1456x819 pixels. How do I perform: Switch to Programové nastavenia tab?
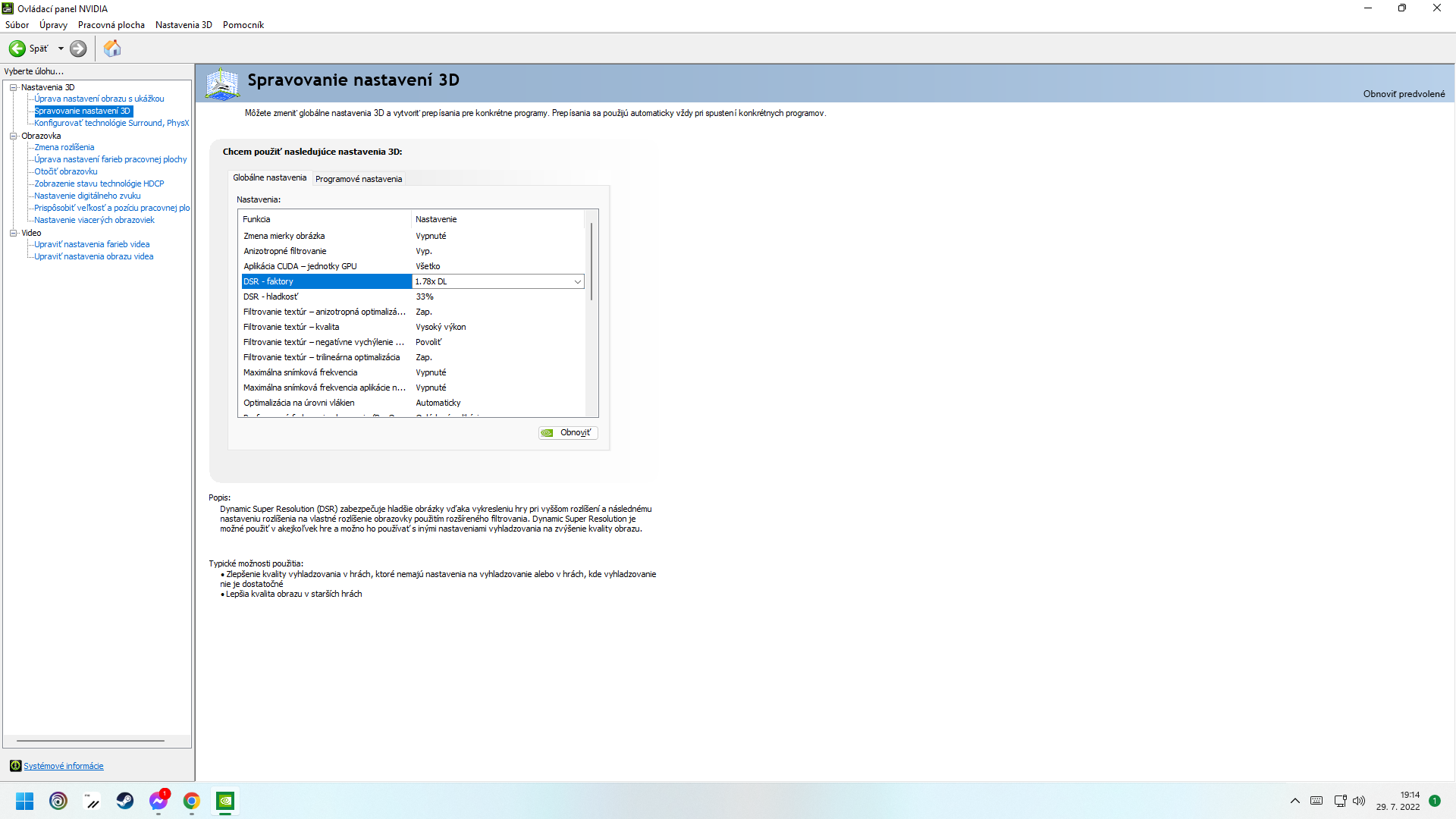click(358, 179)
